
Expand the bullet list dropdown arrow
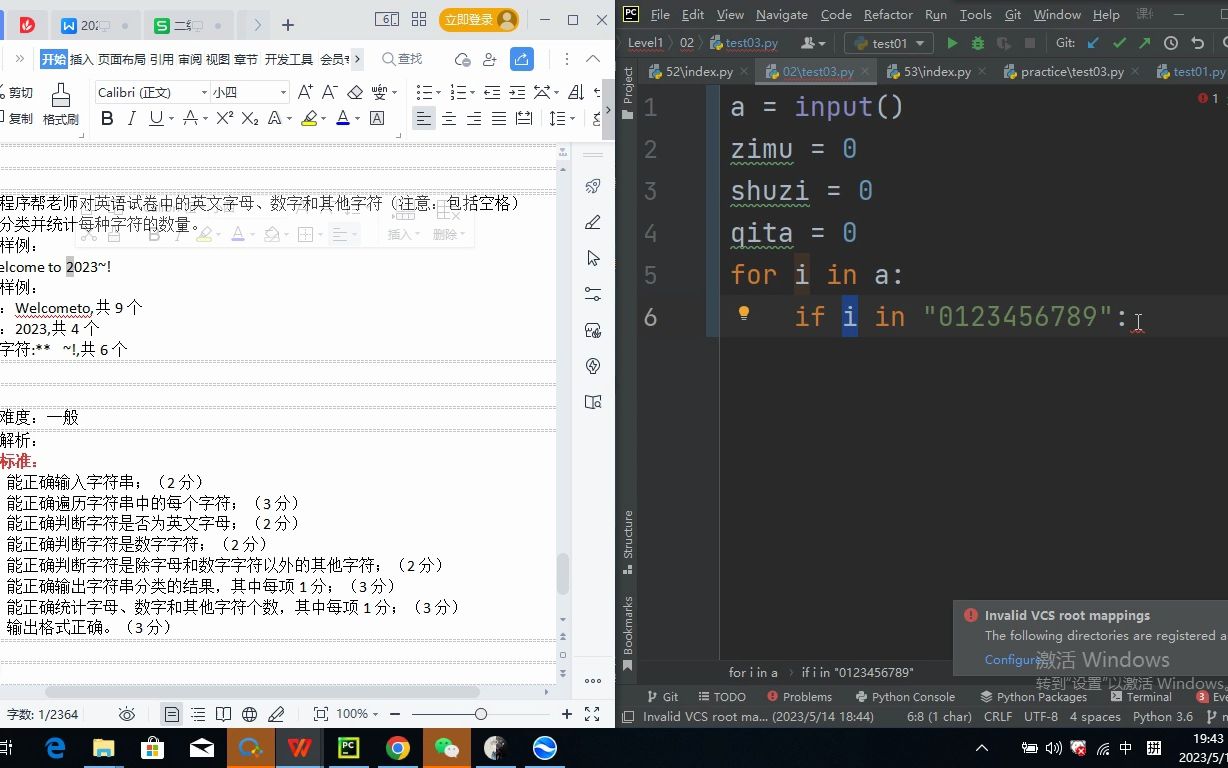[x=438, y=92]
